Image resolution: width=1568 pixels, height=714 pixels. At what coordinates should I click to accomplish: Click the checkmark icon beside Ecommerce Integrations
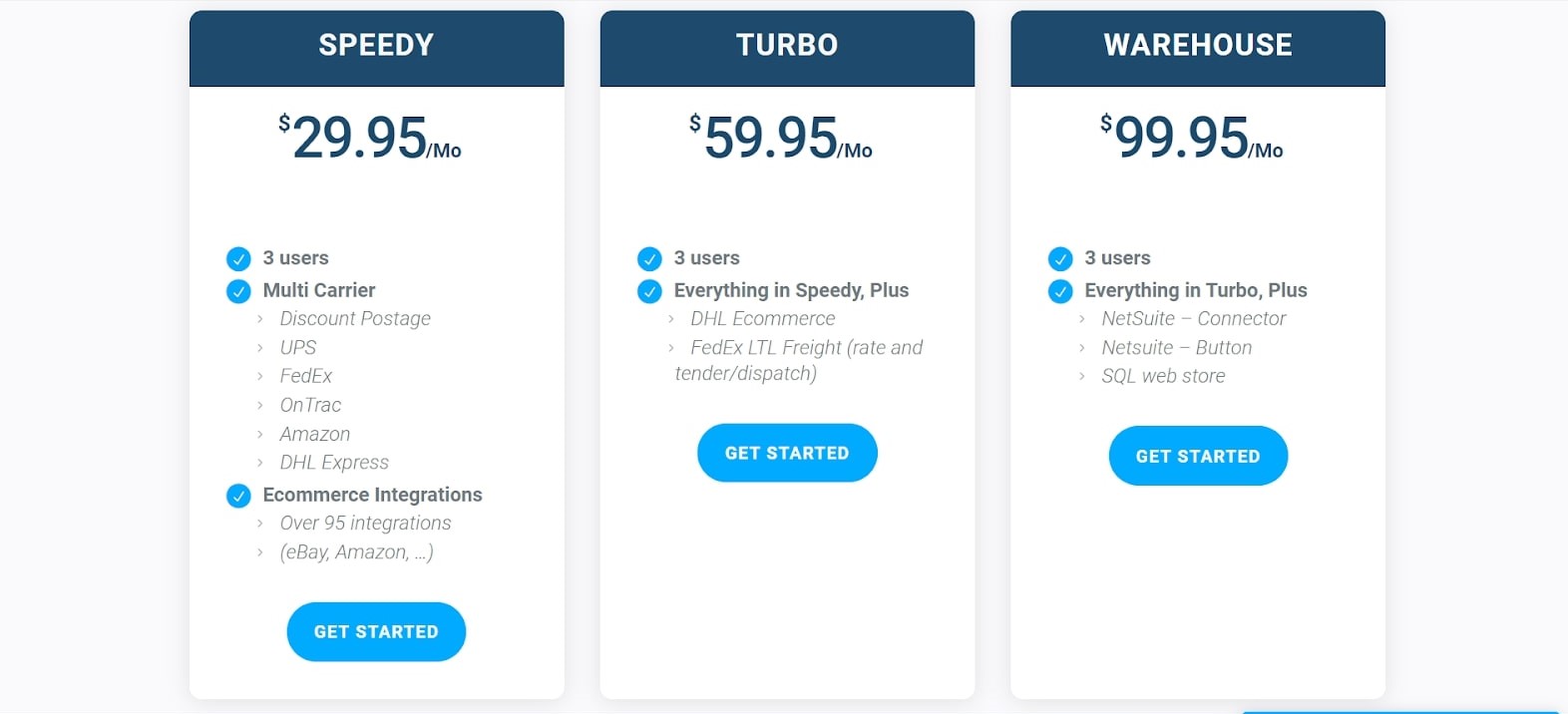[238, 496]
